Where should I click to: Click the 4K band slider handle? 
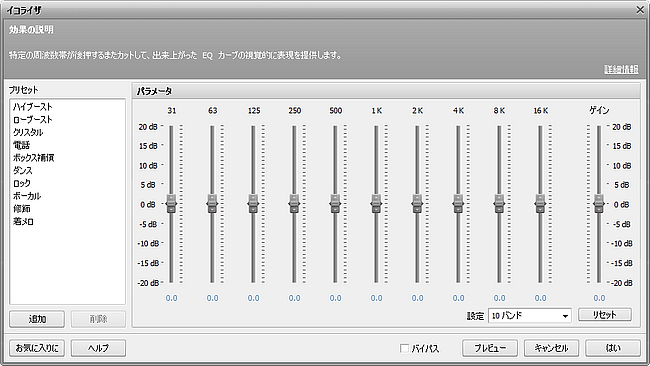tap(458, 204)
